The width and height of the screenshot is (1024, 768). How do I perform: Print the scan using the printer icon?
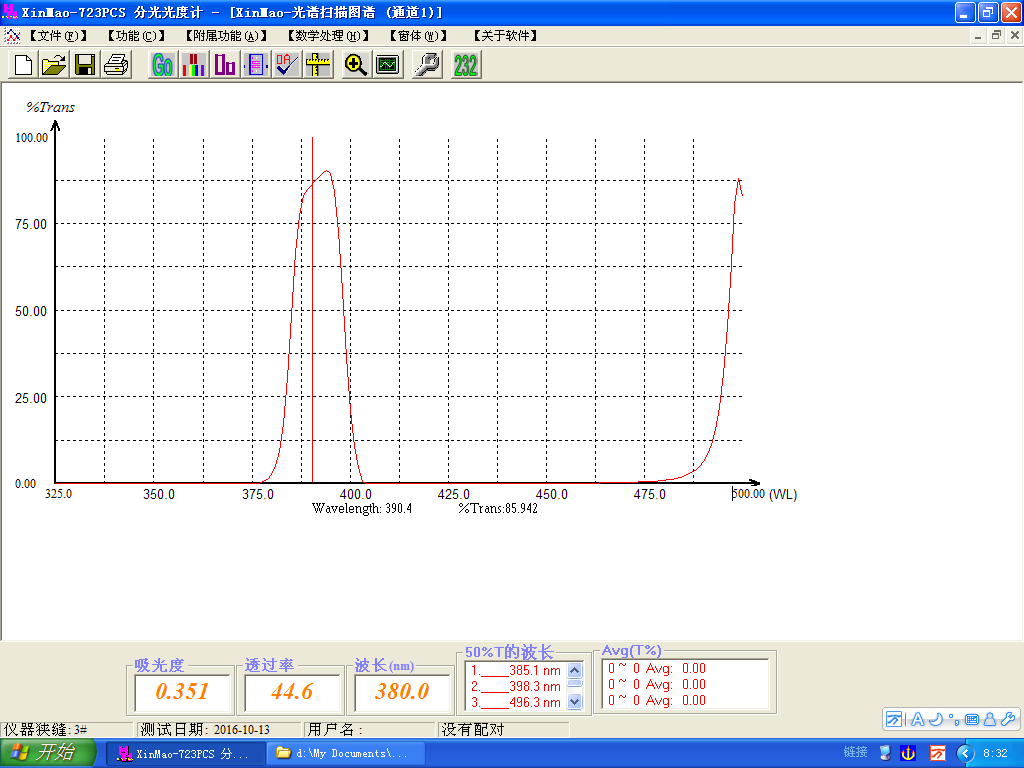[116, 65]
